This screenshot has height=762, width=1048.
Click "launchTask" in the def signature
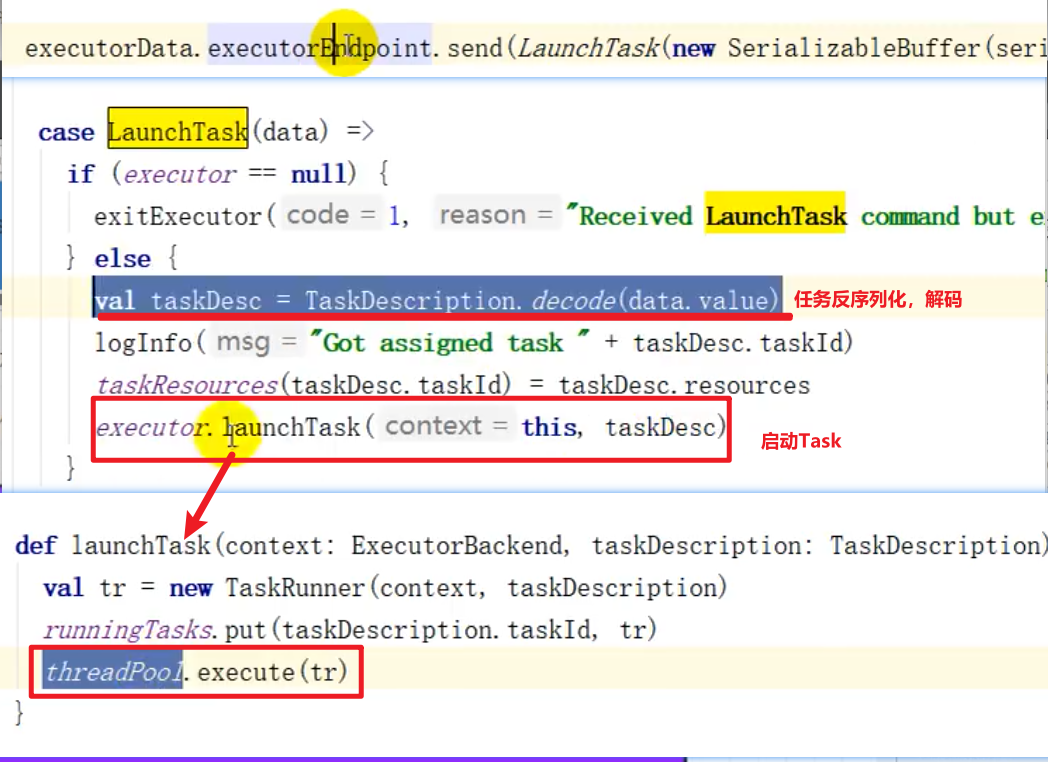point(141,545)
